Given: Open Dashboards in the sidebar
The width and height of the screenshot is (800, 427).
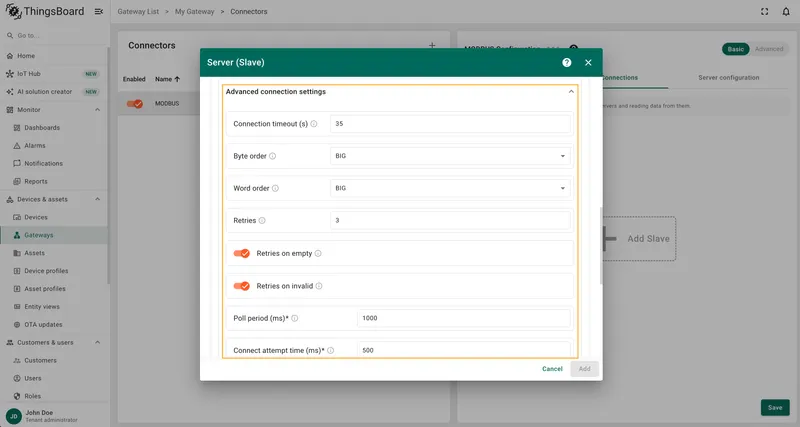Looking at the screenshot, I should coord(54,128).
